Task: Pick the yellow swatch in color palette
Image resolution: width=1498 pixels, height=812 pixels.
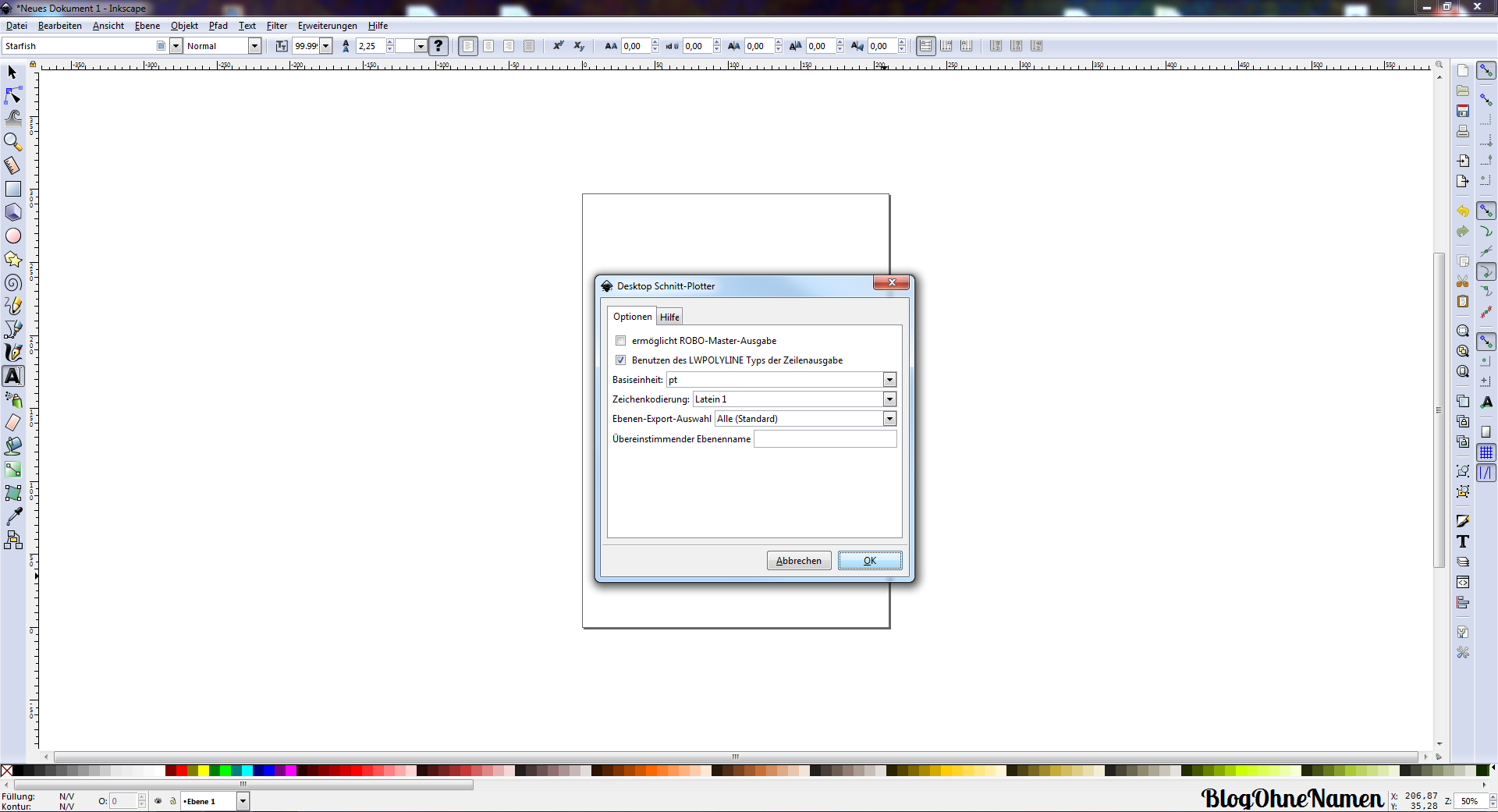Action: (x=204, y=771)
